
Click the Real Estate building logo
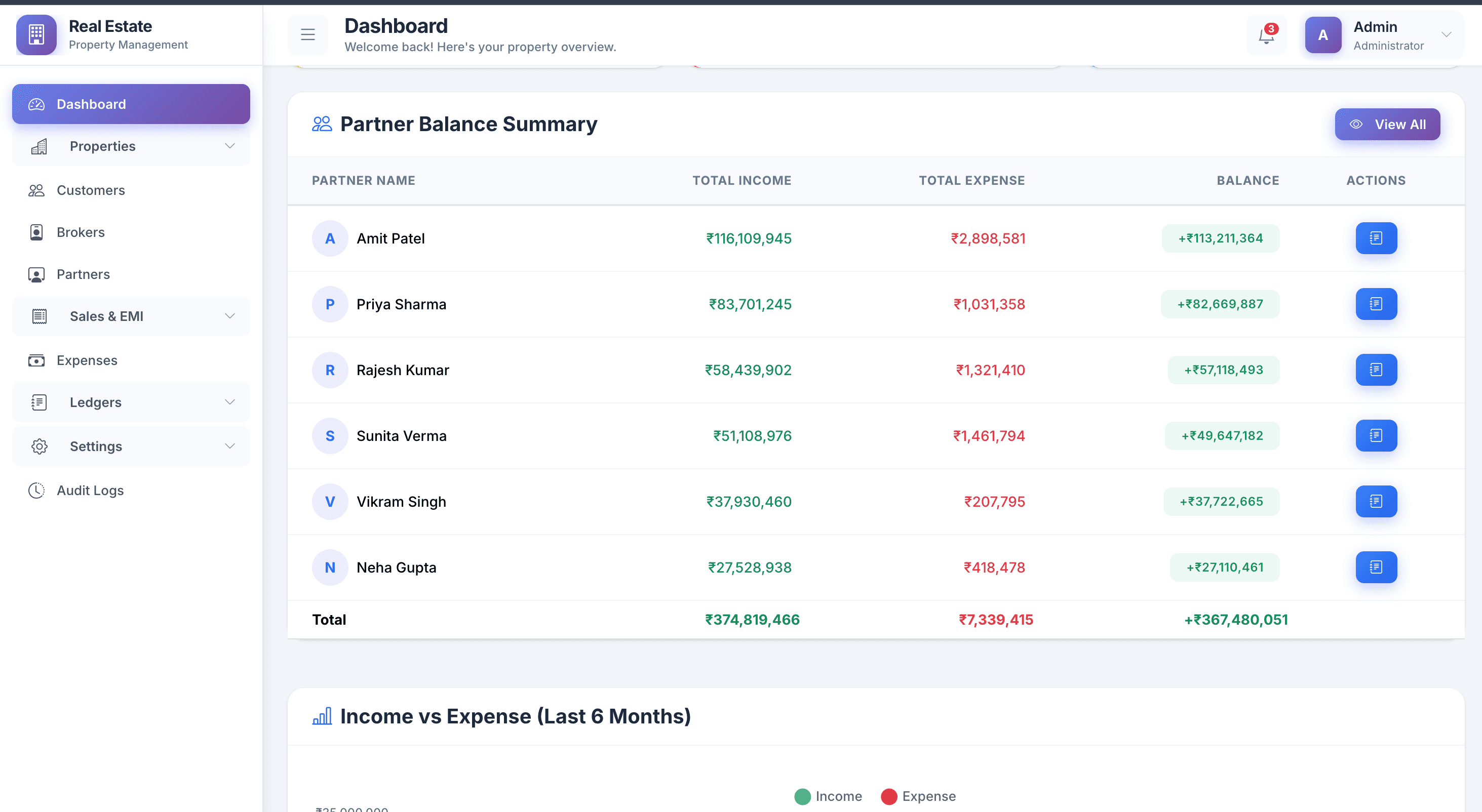pos(36,34)
